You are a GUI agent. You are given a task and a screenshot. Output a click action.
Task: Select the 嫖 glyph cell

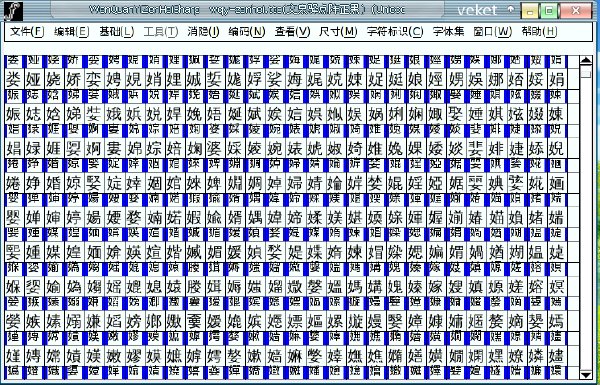tap(295, 321)
